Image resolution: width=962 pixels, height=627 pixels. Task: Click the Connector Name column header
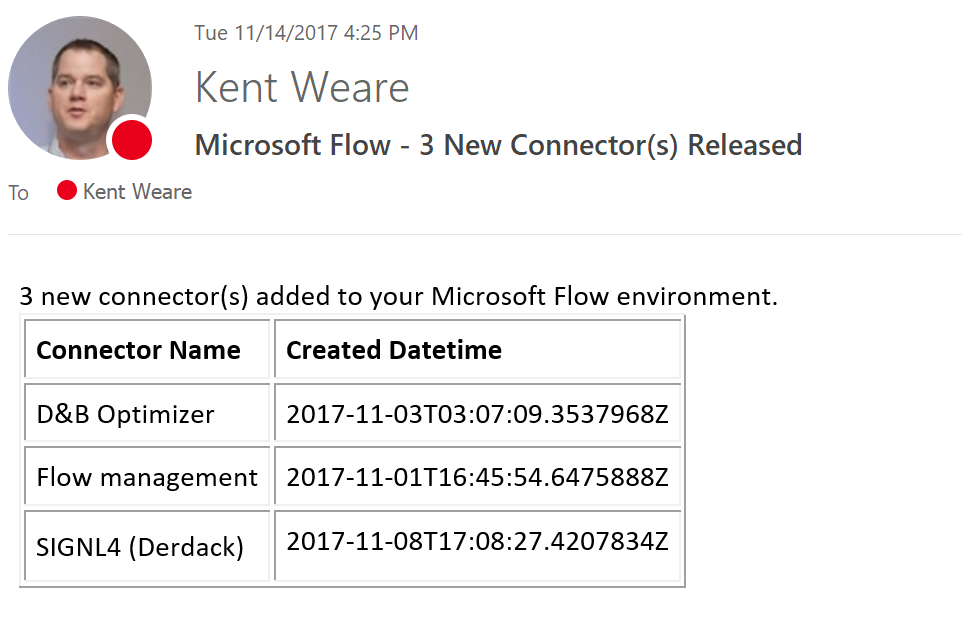[x=138, y=350]
